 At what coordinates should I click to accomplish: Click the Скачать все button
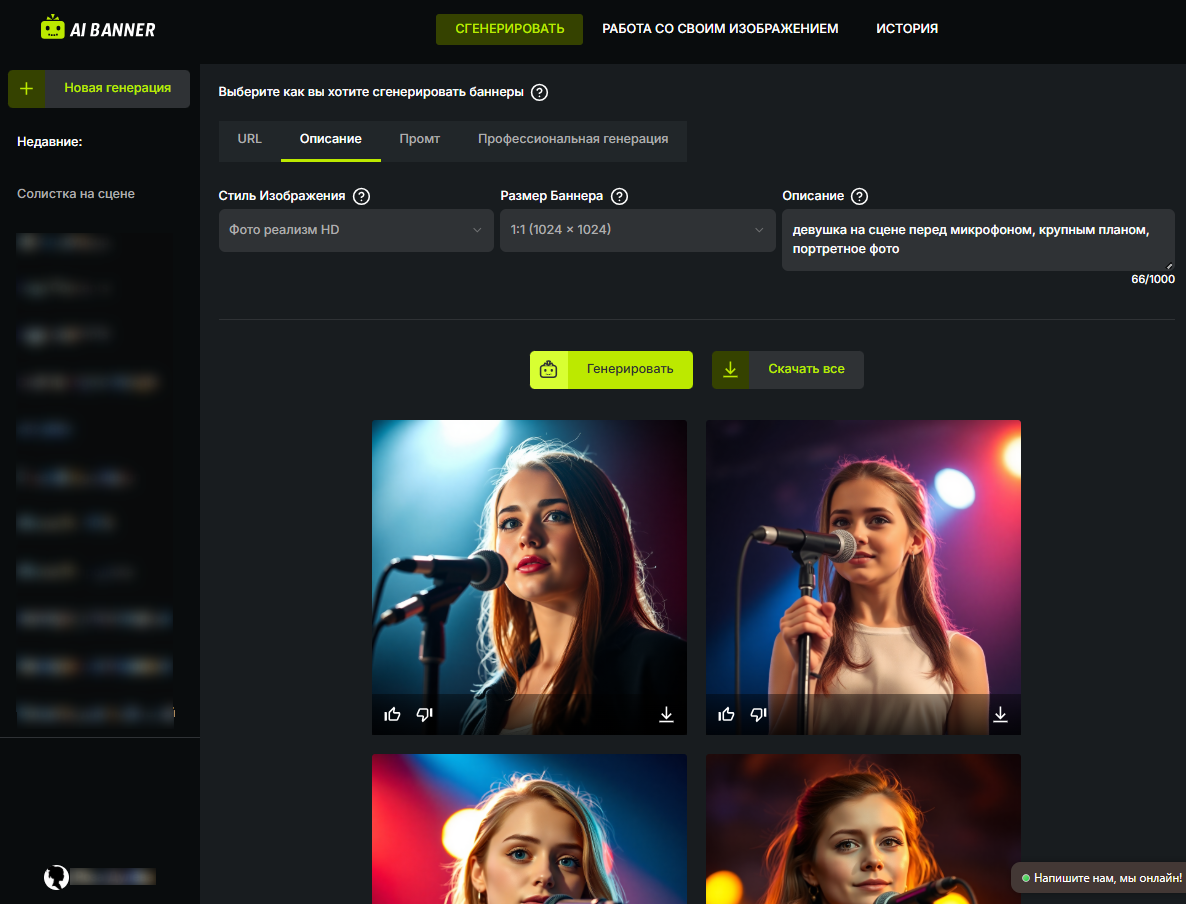(x=787, y=369)
